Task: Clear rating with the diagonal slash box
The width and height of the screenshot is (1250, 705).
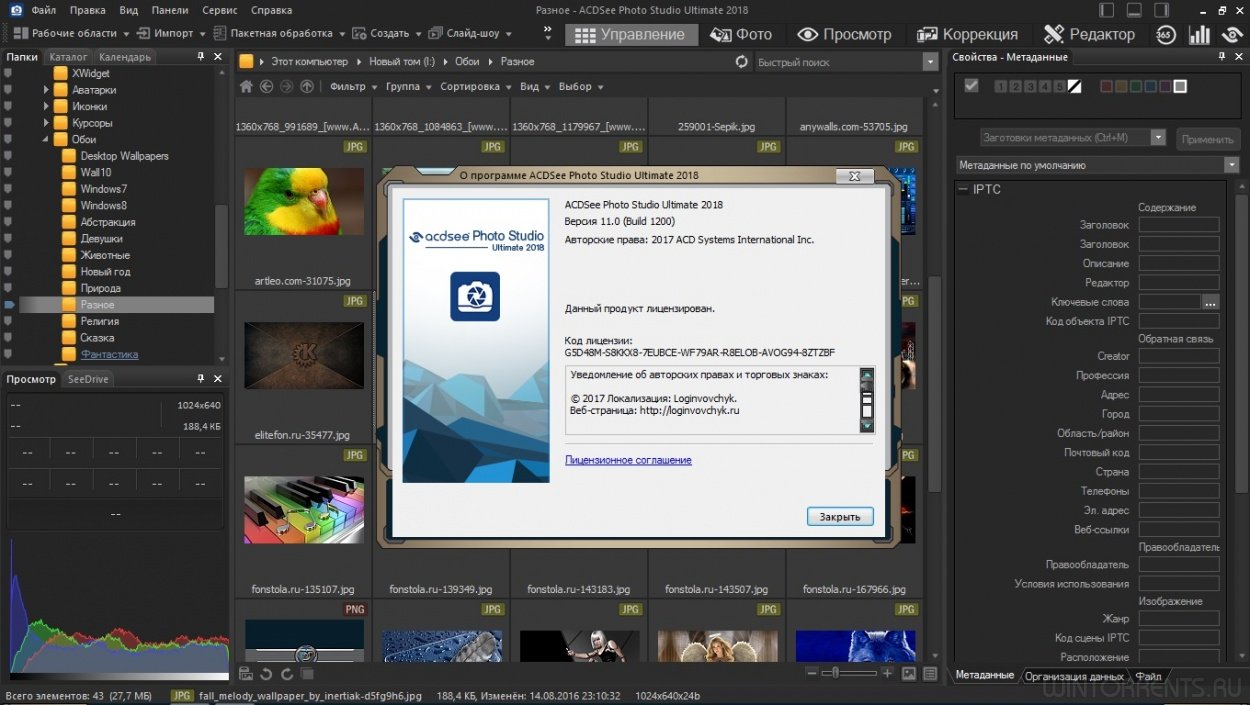Action: (1074, 87)
